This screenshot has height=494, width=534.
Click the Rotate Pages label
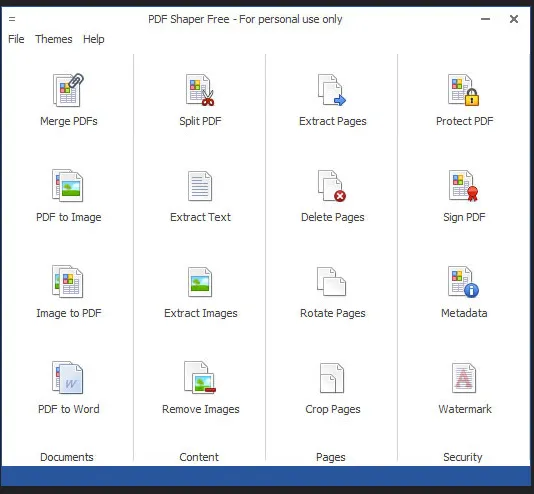click(x=332, y=313)
